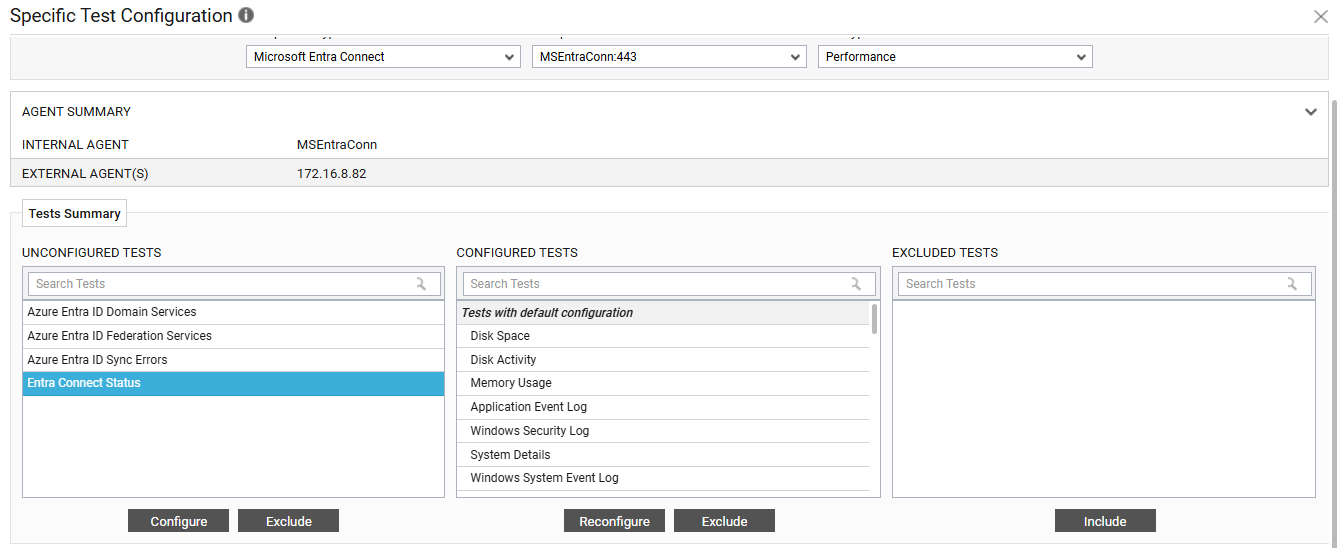Click search icon in Excluded Tests box
This screenshot has height=548, width=1340.
pyautogui.click(x=1292, y=284)
